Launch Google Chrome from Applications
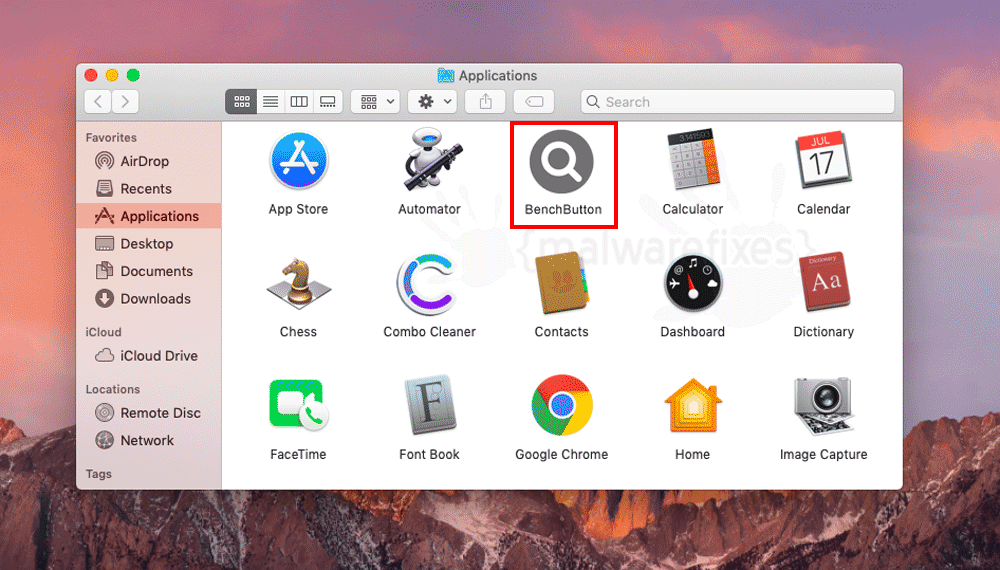Image resolution: width=1000 pixels, height=570 pixels. pos(562,406)
